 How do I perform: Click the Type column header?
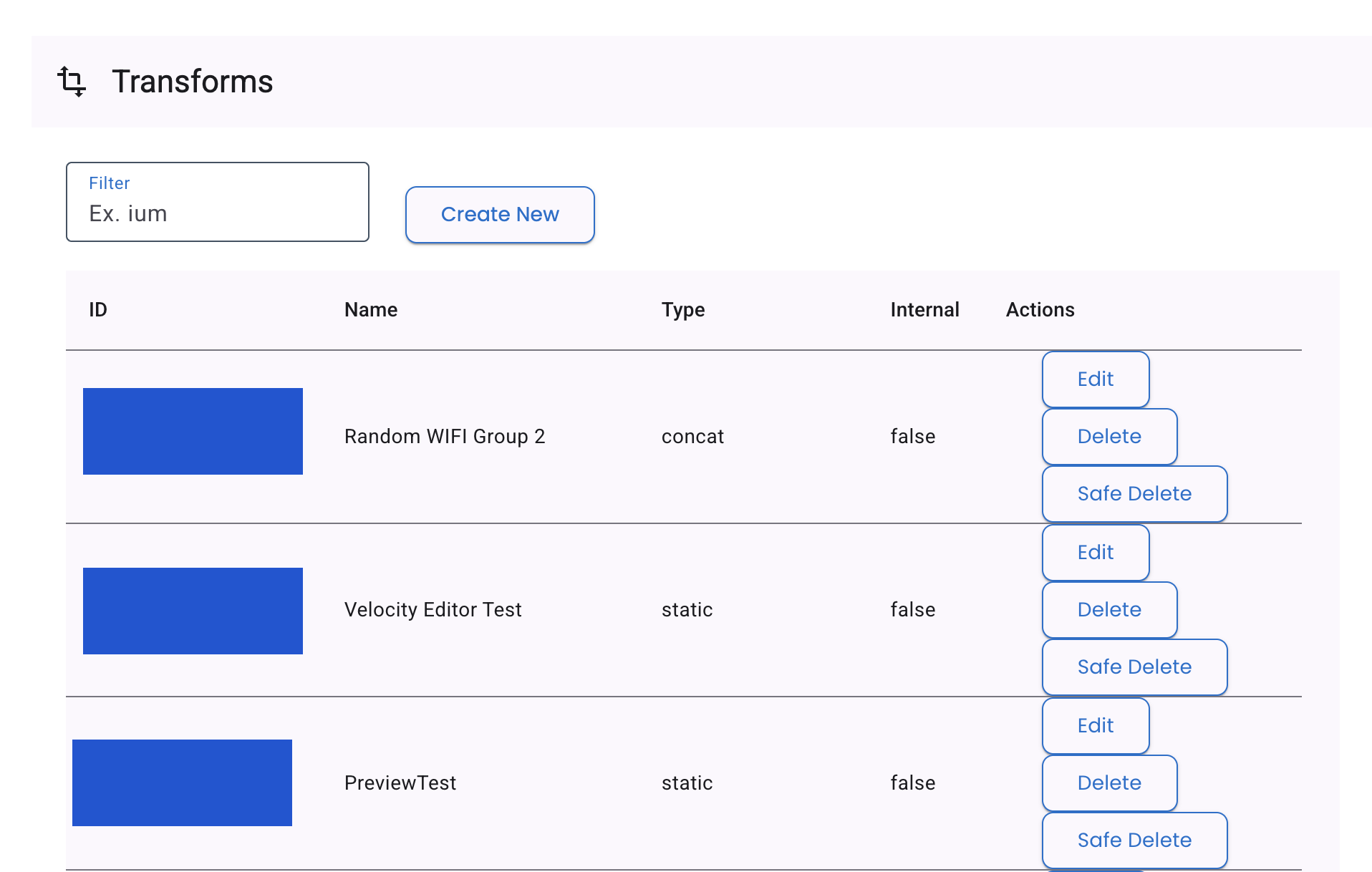(x=682, y=309)
